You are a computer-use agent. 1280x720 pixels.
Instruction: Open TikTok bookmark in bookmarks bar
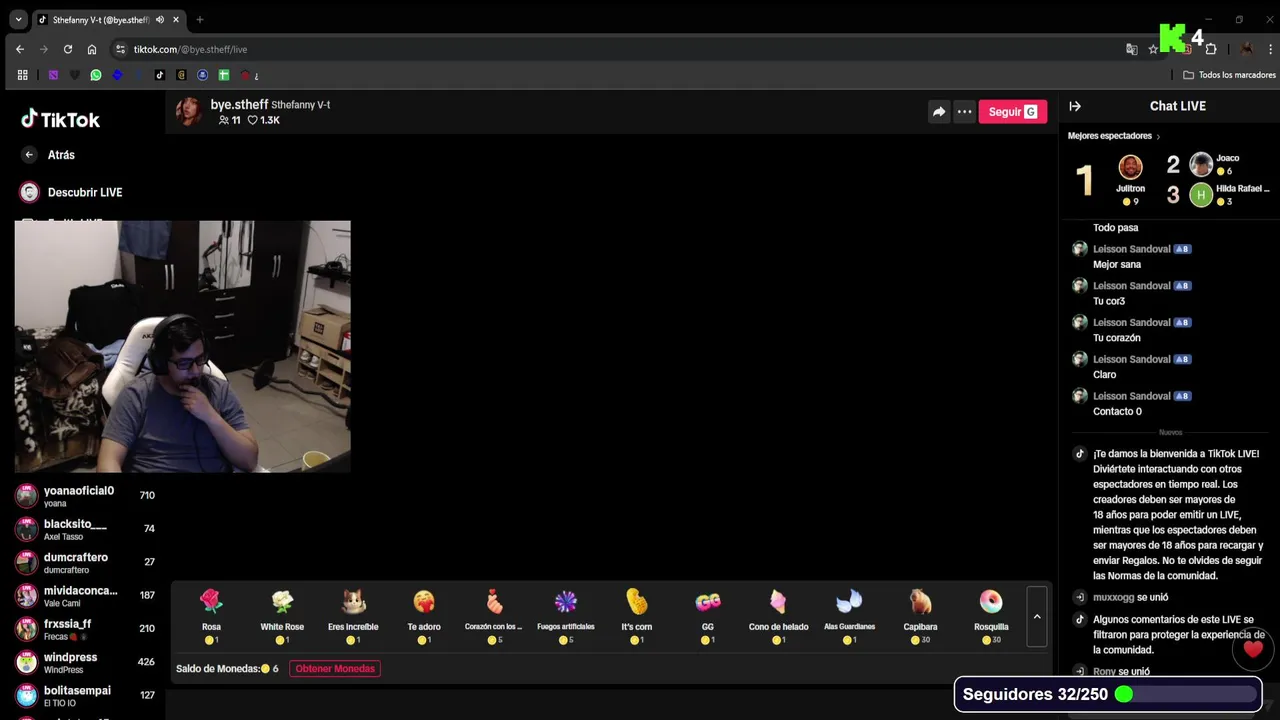click(160, 75)
